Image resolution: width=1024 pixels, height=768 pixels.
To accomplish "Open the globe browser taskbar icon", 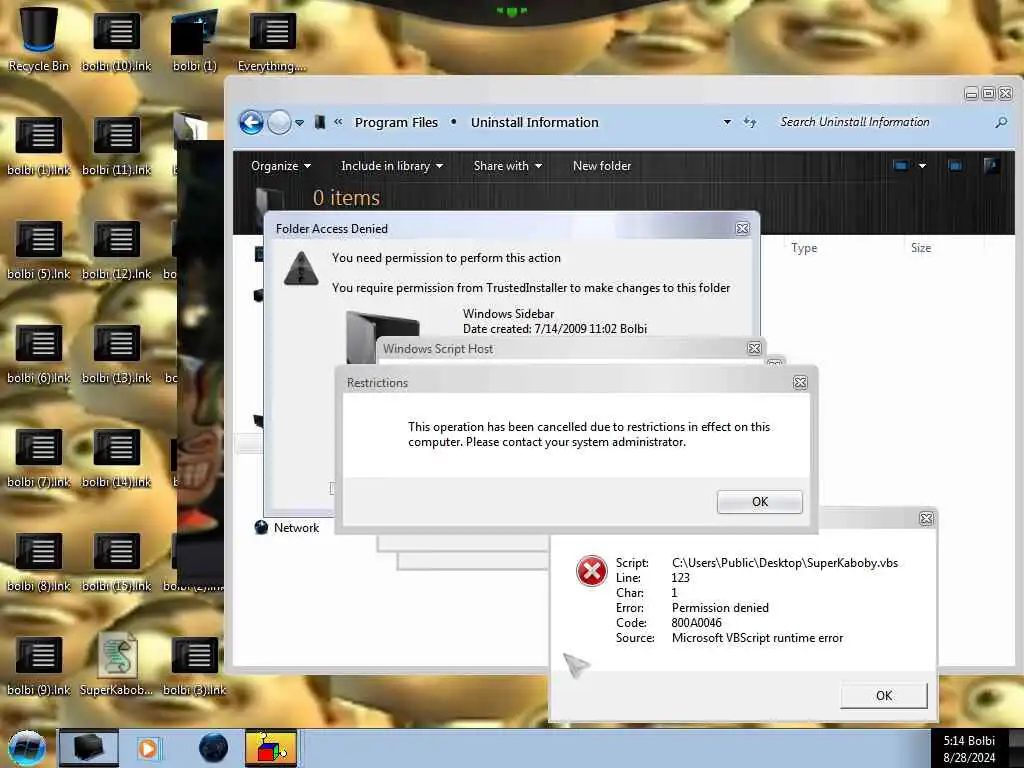I will 214,748.
